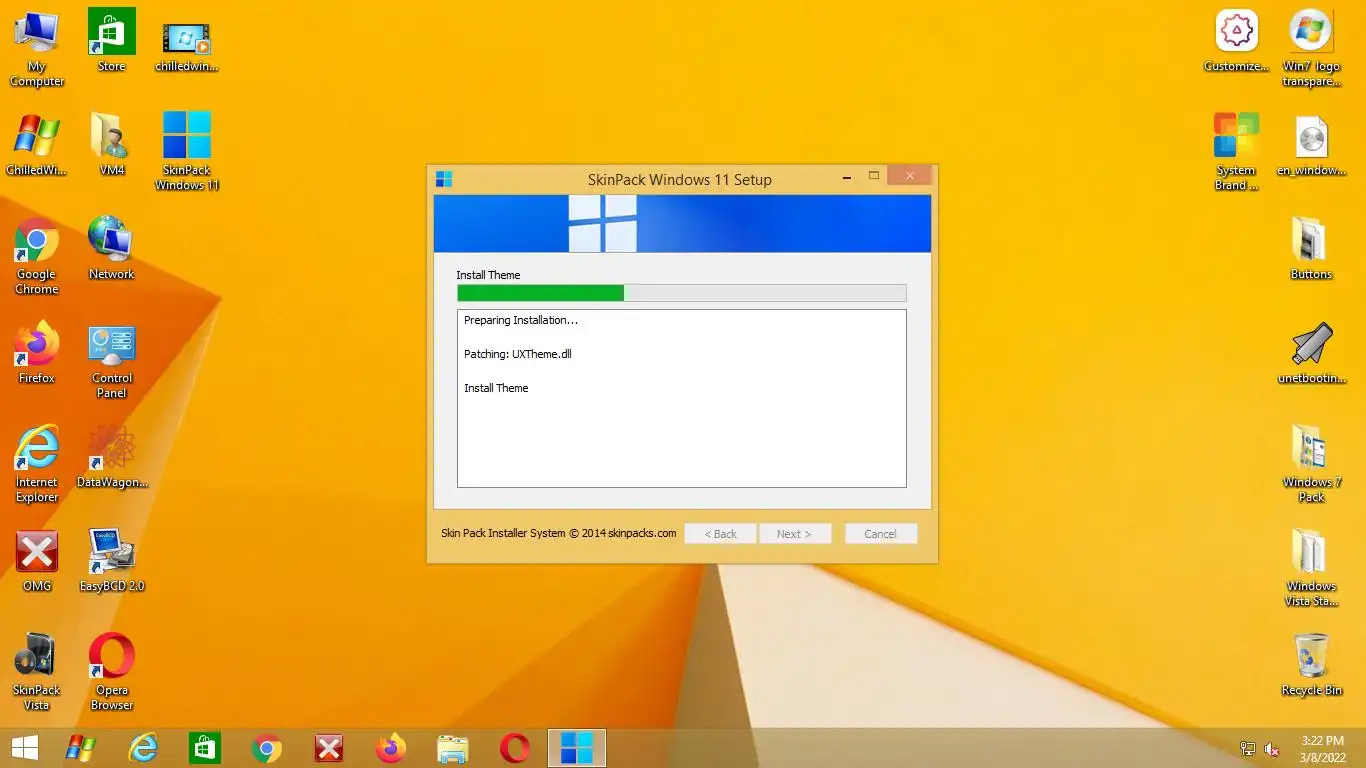Select the chilledwin video file icon

click(x=187, y=45)
